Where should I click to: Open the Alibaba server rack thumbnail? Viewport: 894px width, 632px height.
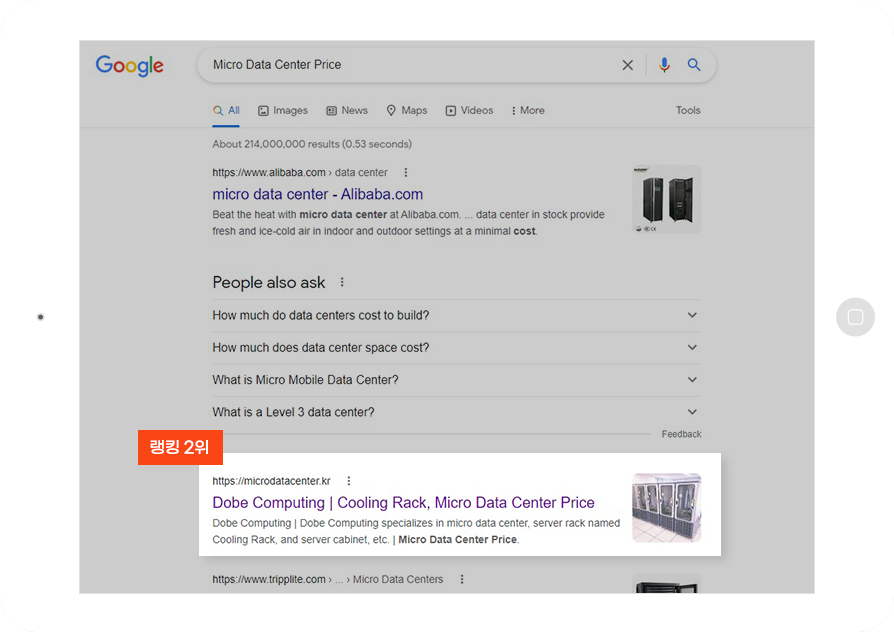coord(667,199)
